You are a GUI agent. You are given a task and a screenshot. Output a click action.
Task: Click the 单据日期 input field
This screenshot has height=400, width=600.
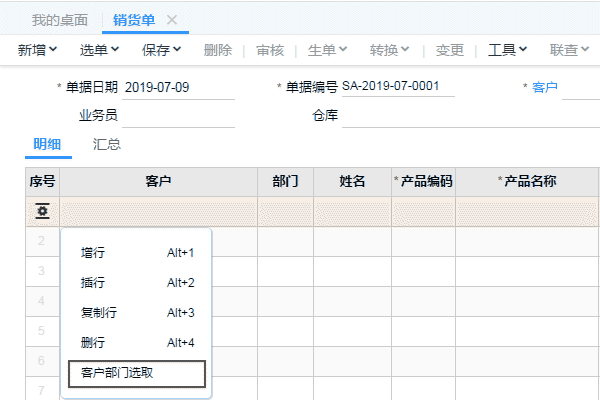point(178,87)
